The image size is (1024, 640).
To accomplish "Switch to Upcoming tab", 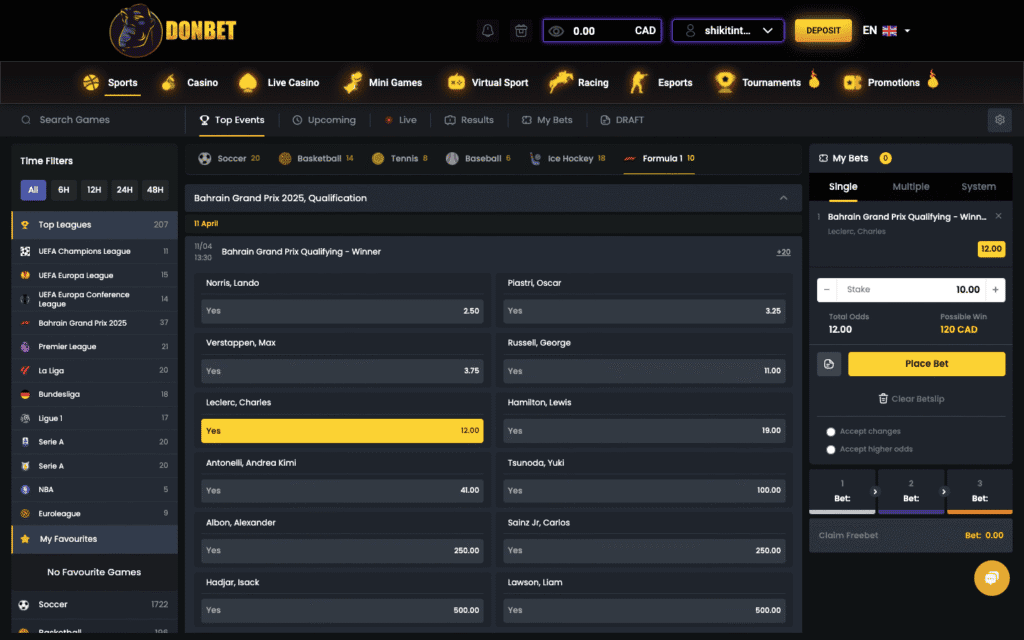I will [x=324, y=120].
